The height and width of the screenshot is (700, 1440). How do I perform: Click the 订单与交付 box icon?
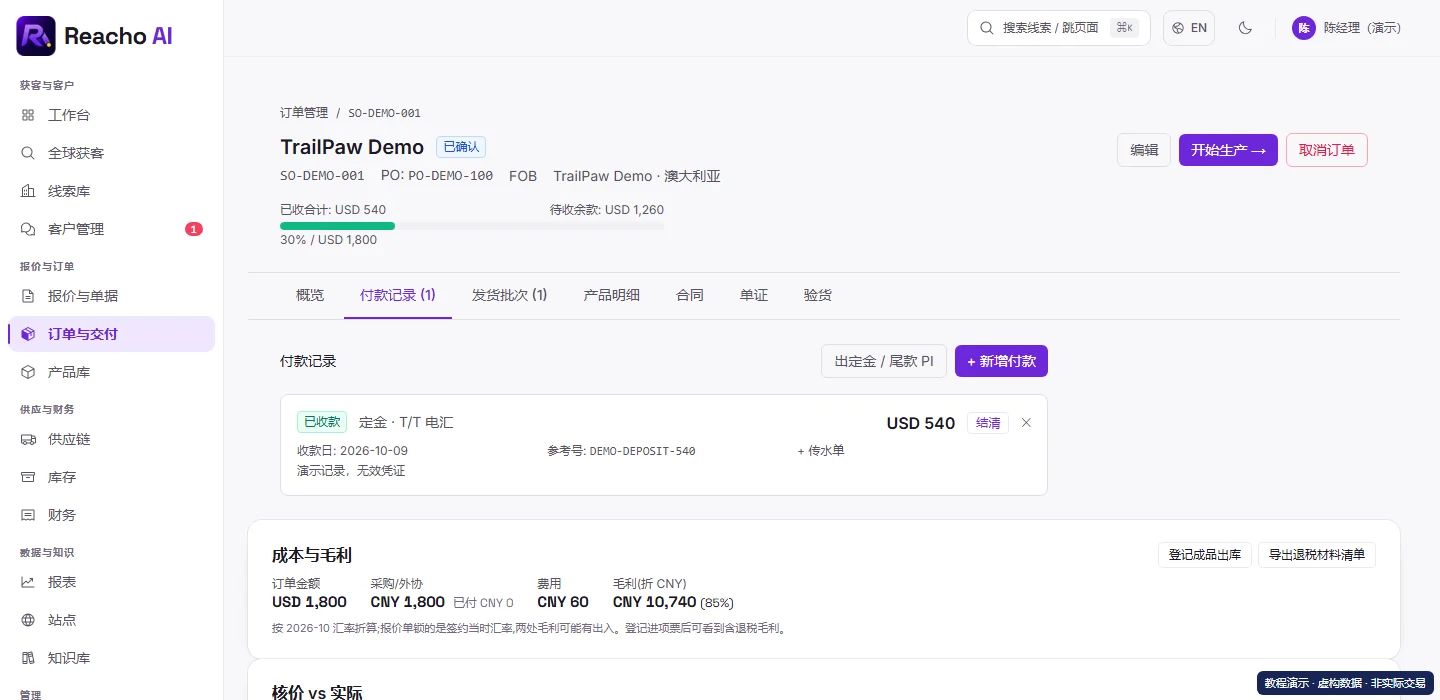[x=28, y=334]
